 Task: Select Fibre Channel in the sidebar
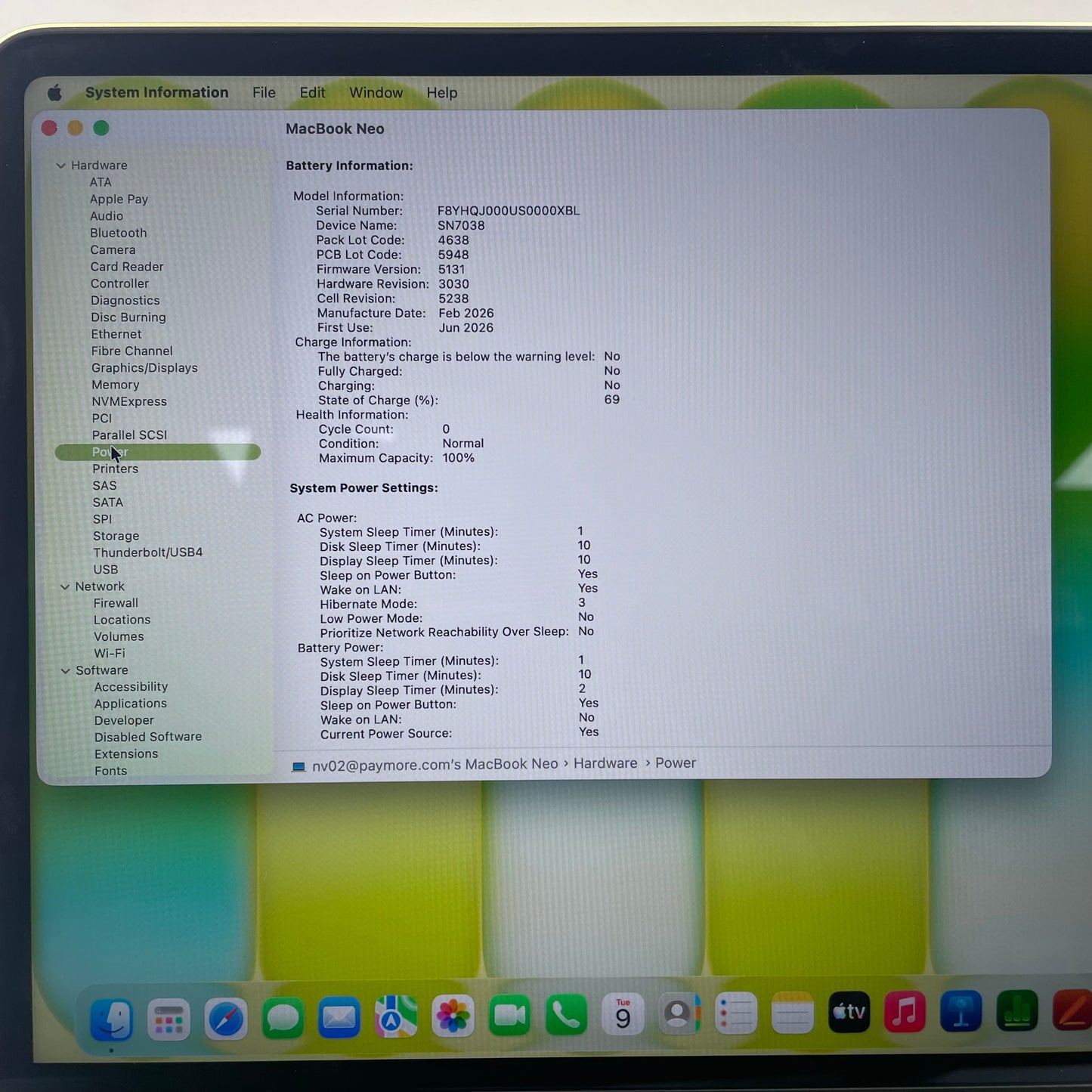(132, 351)
